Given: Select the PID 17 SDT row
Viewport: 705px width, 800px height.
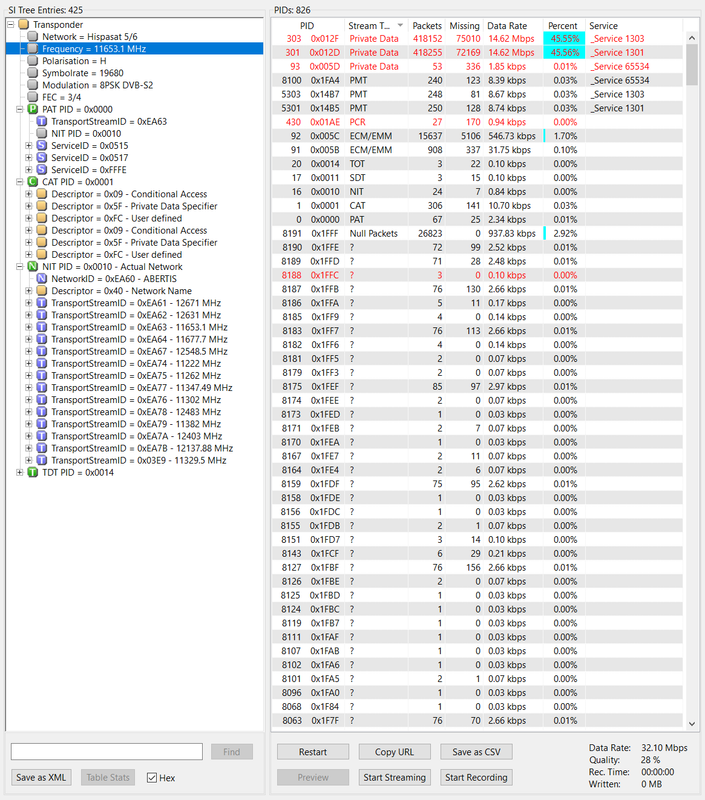Looking at the screenshot, I should (477, 178).
